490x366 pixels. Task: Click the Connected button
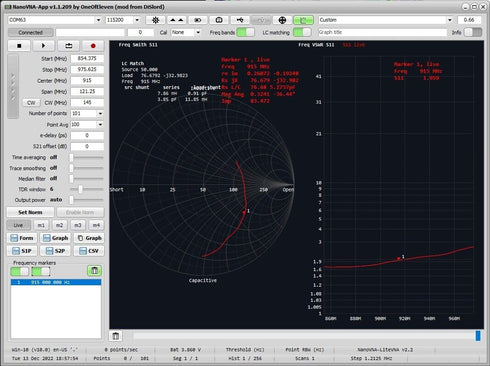pos(30,32)
